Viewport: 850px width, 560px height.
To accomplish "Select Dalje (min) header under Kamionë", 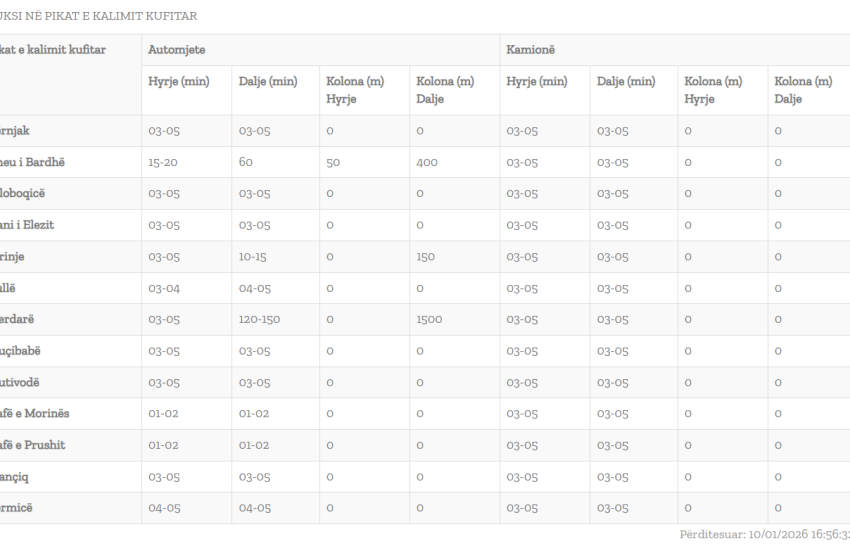I will (626, 81).
